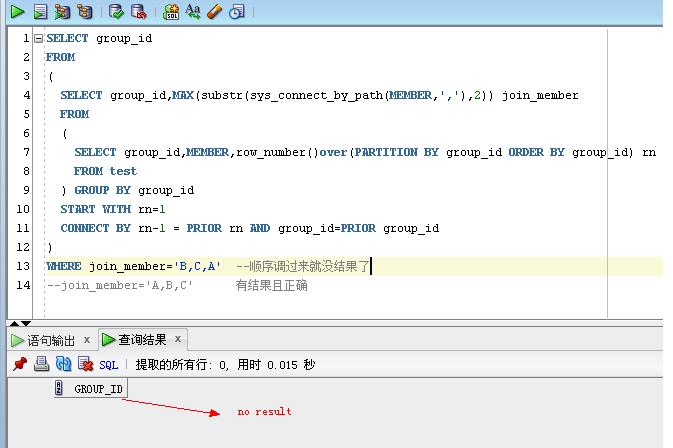The width and height of the screenshot is (673, 448).
Task: Place the cursor on the WHERE join_member line
Action: pyautogui.click(x=354, y=266)
